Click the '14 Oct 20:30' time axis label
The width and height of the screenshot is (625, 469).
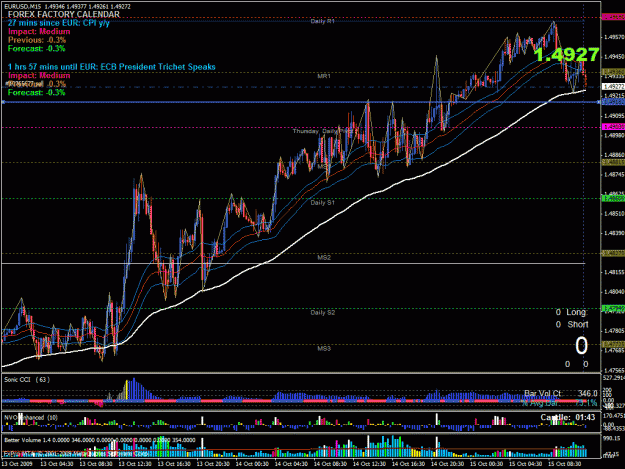tap(448, 464)
